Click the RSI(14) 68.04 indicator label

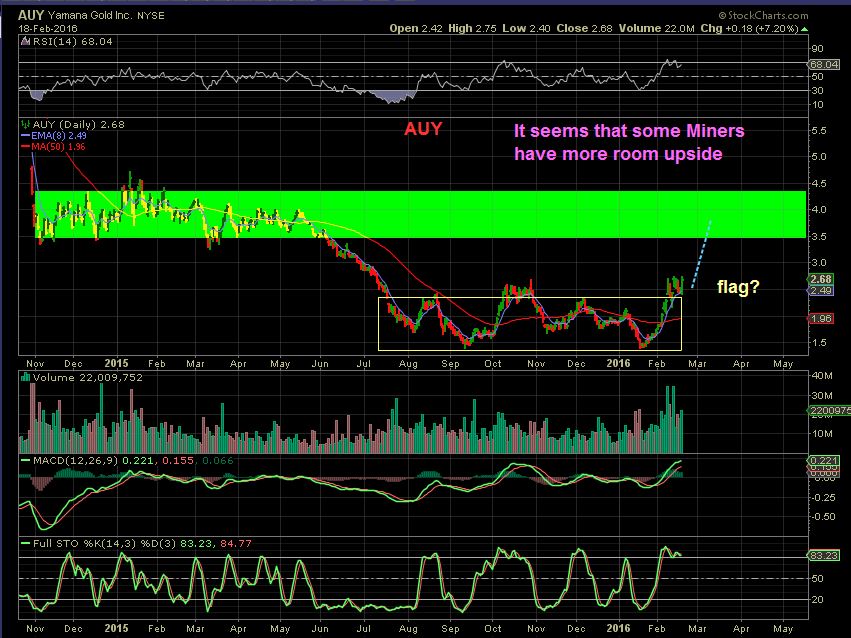click(x=72, y=41)
